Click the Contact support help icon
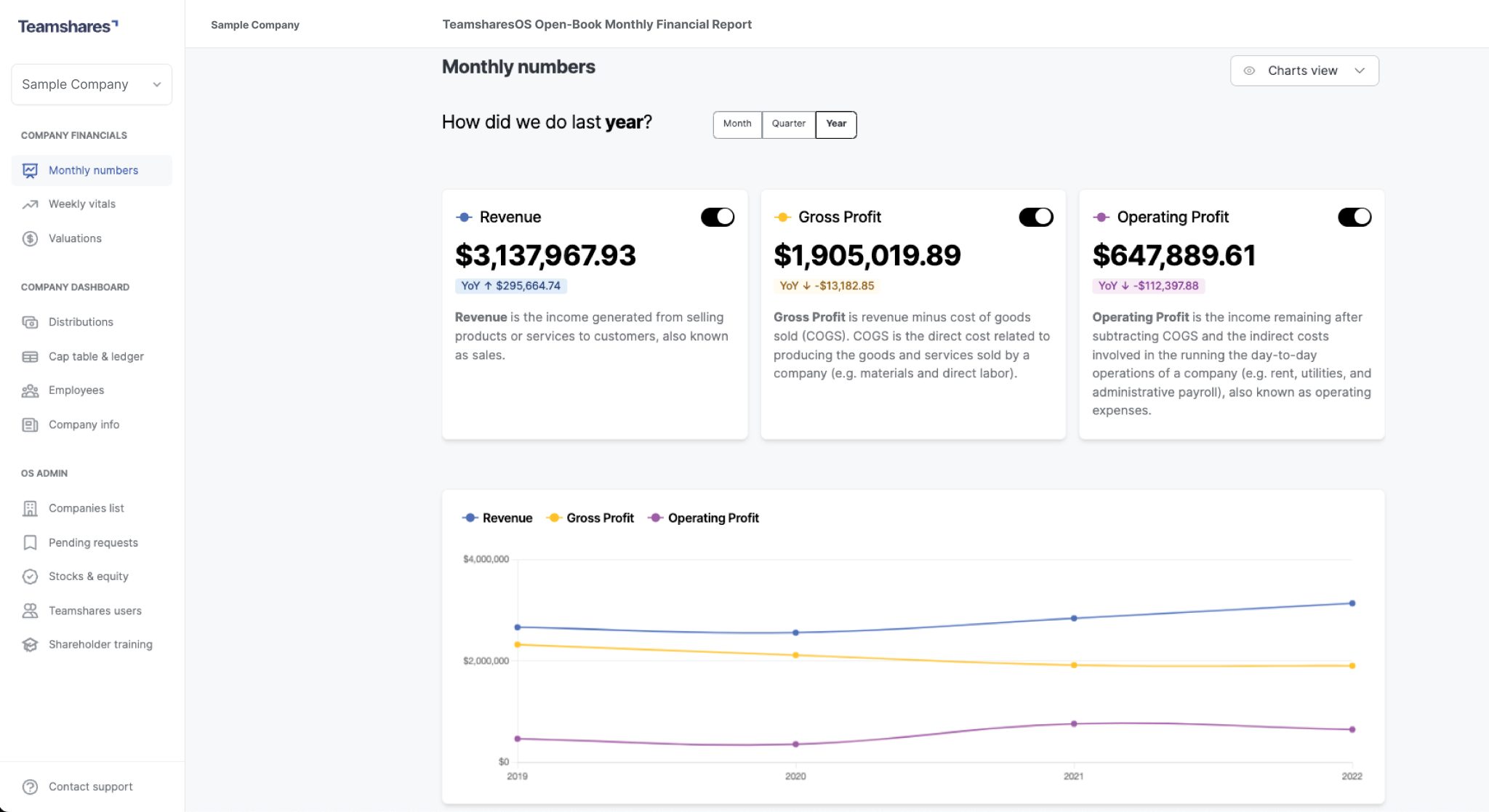 point(30,787)
